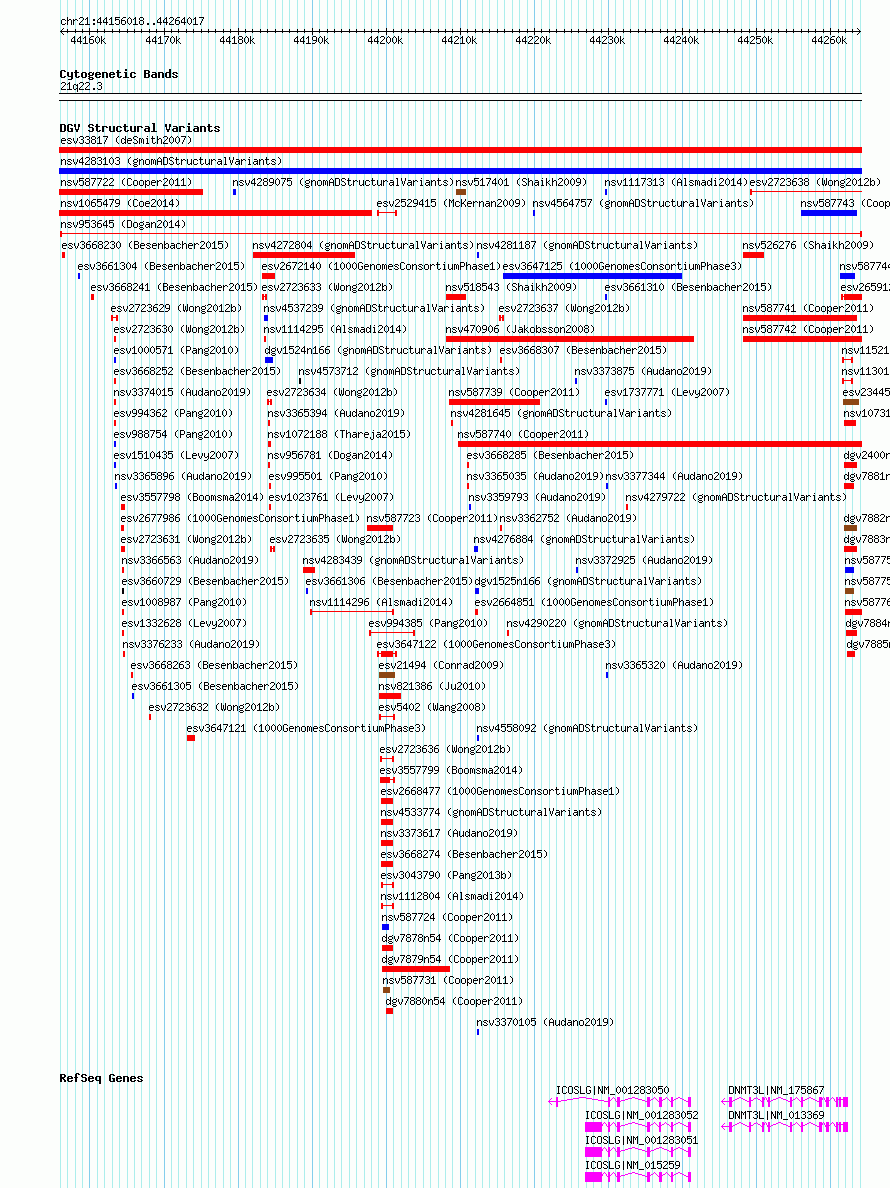Select esv3043790 (Pang2013b) entry
This screenshot has width=890, height=1188.
(x=447, y=875)
